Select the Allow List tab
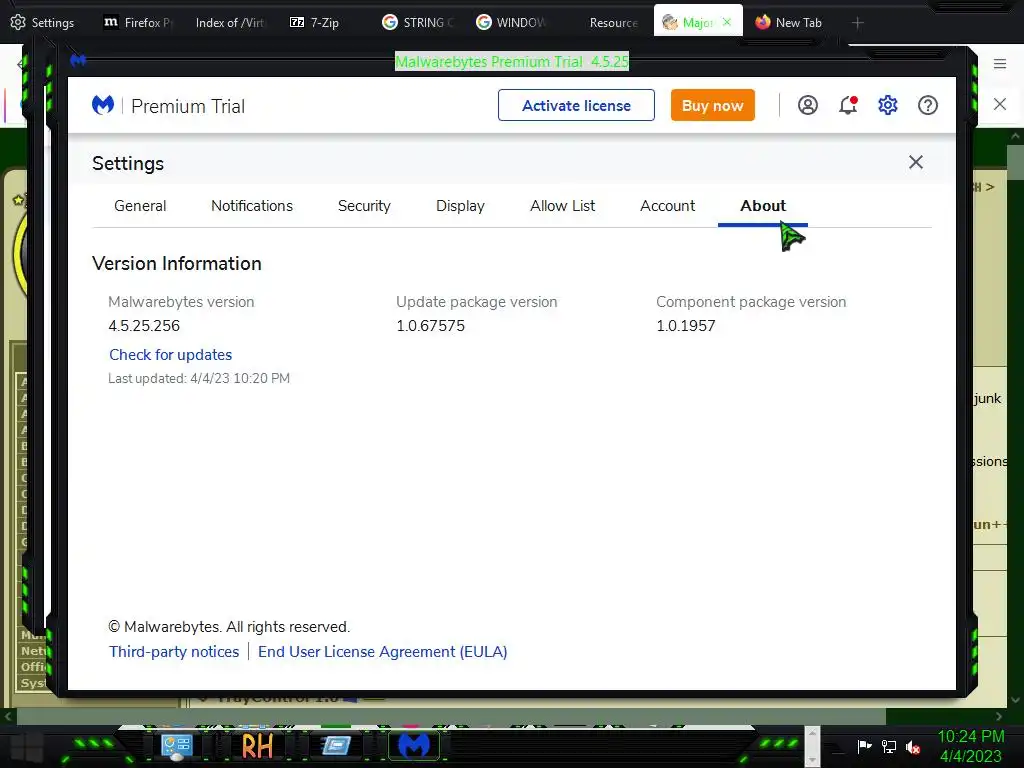Viewport: 1024px width, 768px height. point(562,206)
